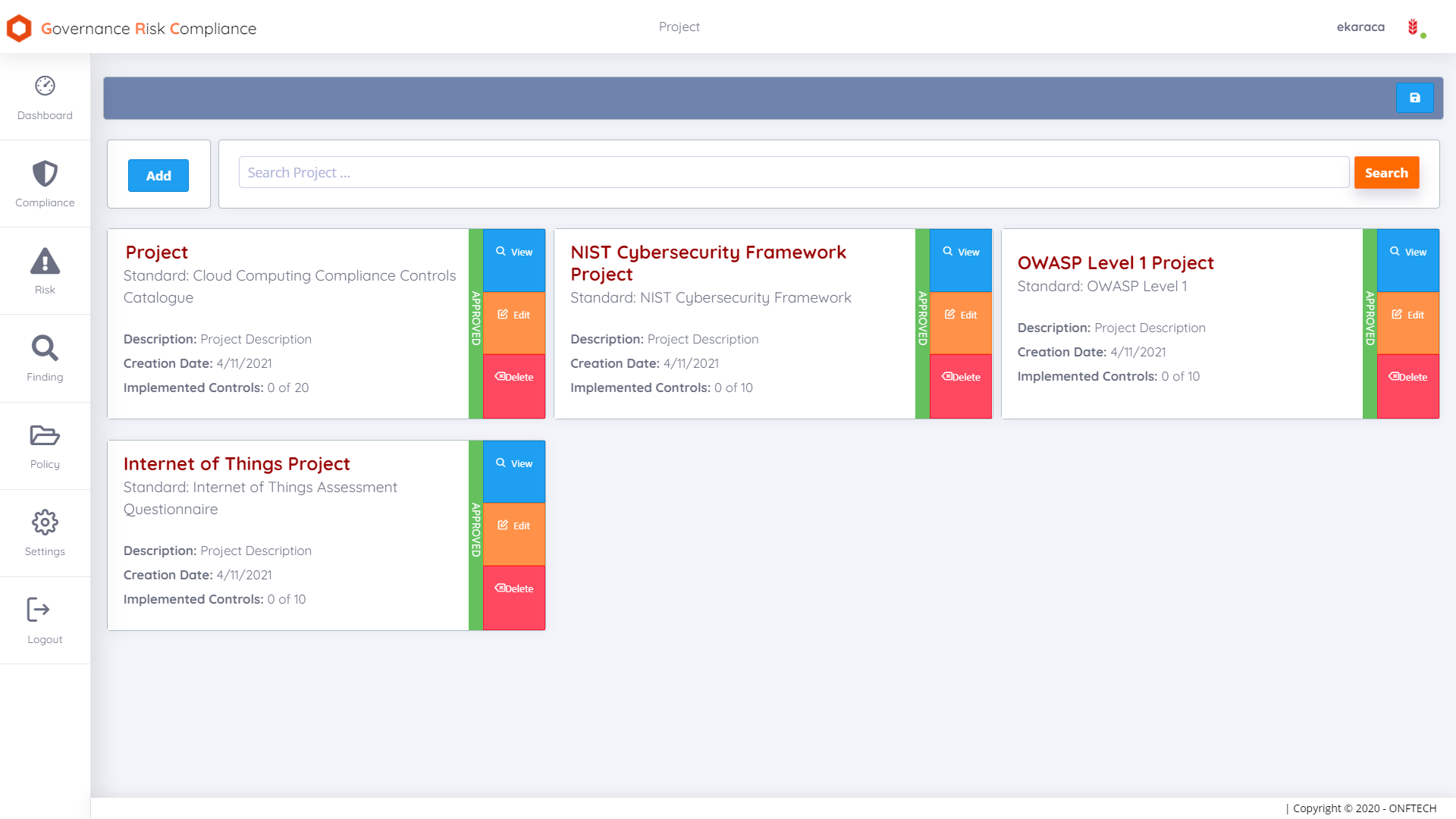Delete the Internet of Things Project
1456x819 pixels.
(514, 598)
